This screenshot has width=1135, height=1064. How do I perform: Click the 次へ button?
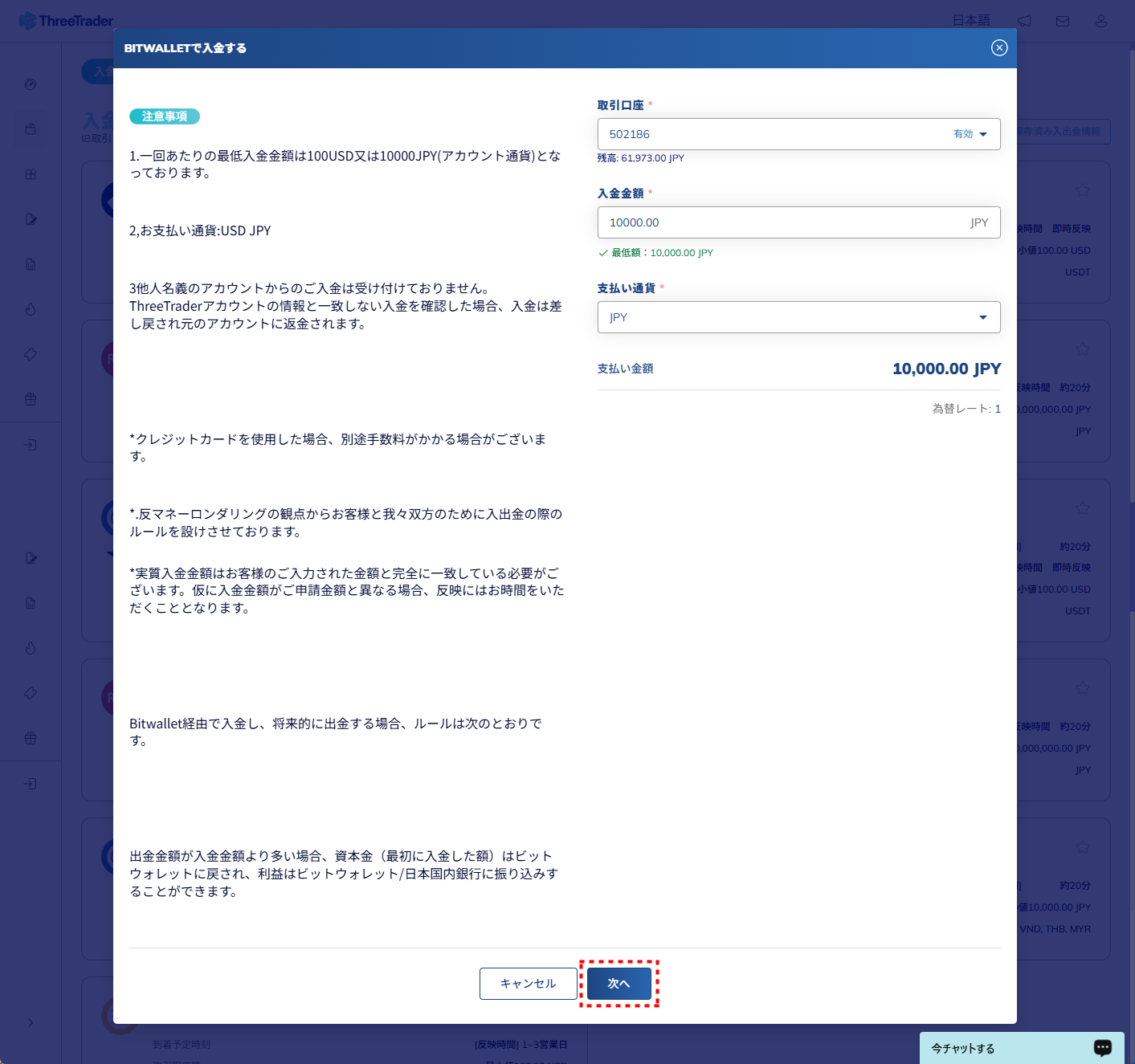click(x=619, y=984)
